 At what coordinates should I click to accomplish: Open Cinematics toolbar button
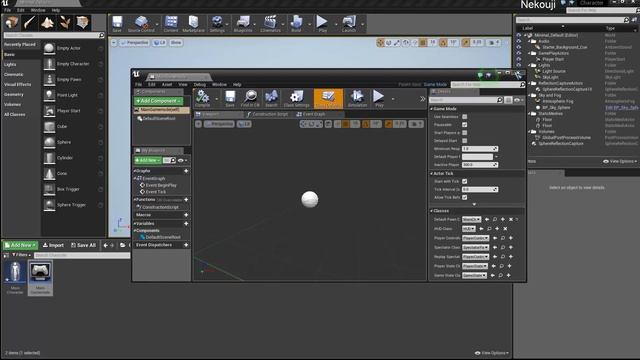click(270, 24)
